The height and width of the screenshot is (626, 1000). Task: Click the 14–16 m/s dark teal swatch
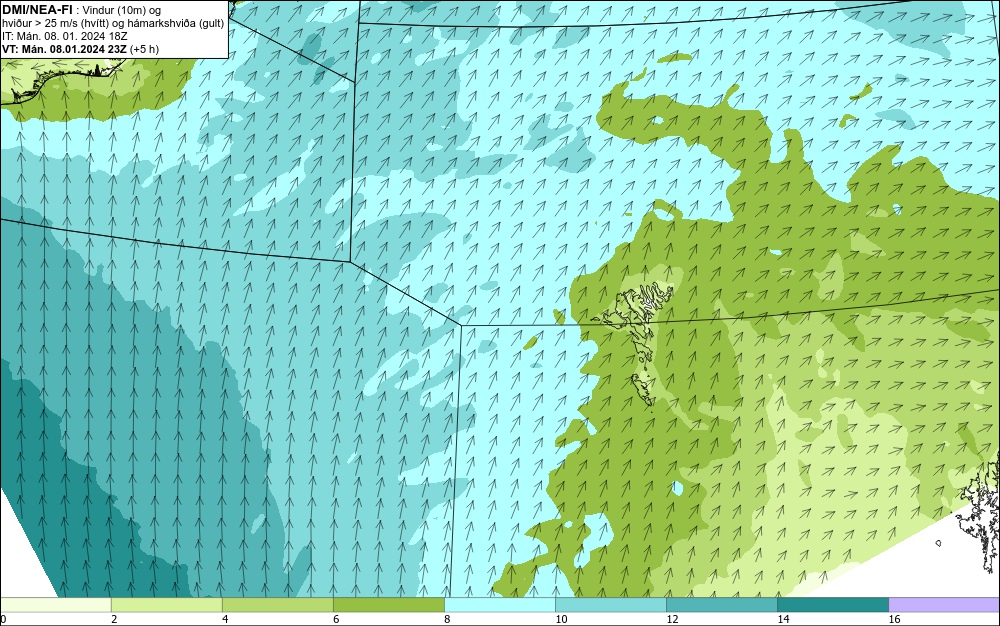pyautogui.click(x=833, y=604)
